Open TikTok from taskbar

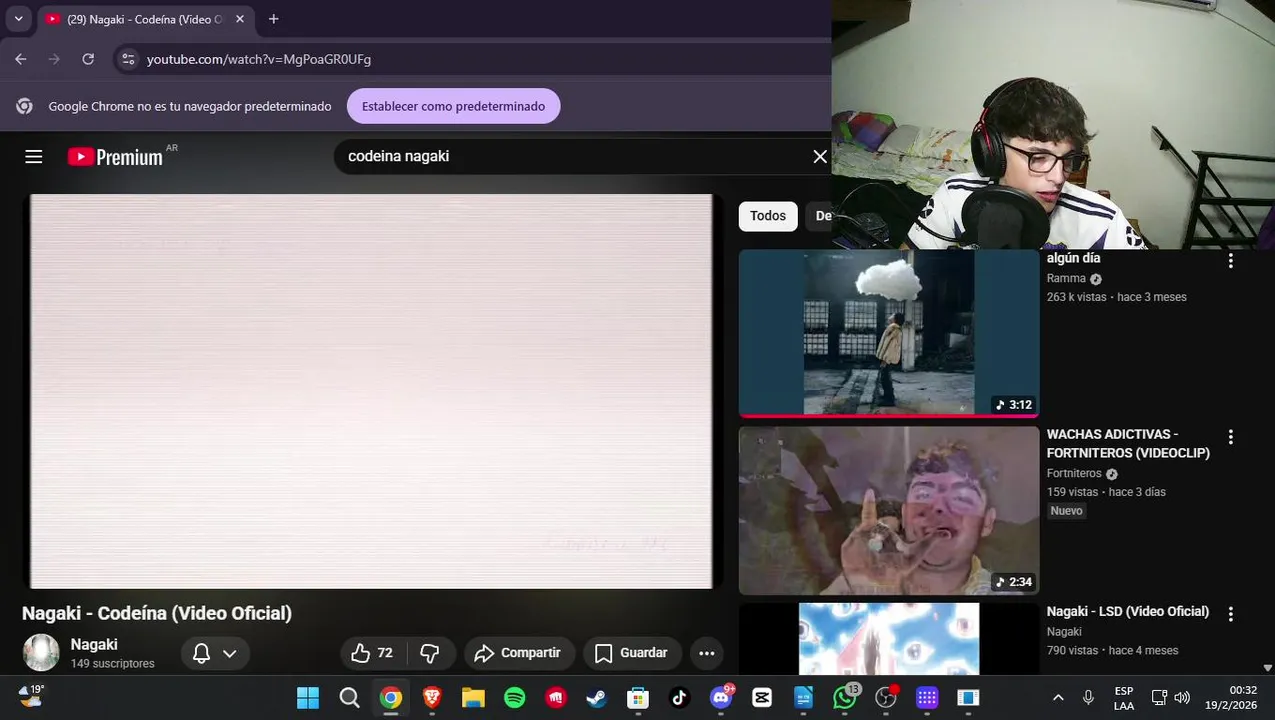[680, 698]
